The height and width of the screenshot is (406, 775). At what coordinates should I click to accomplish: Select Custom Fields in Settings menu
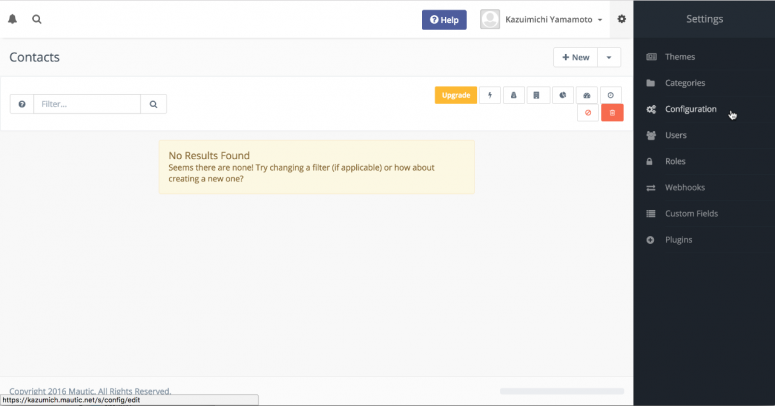691,214
